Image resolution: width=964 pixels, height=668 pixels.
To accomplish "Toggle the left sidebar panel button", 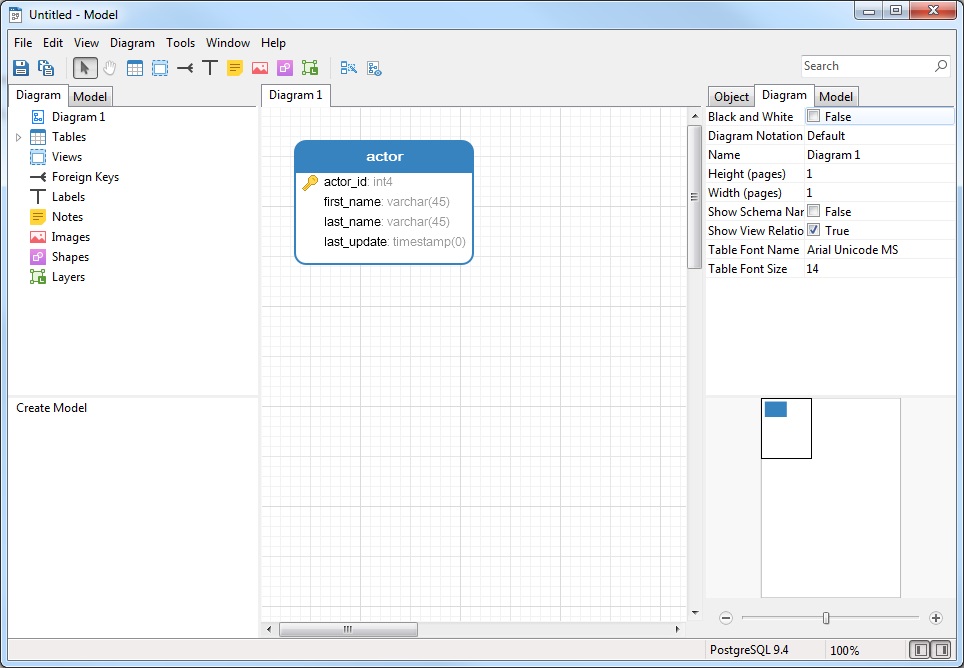I will coord(920,650).
